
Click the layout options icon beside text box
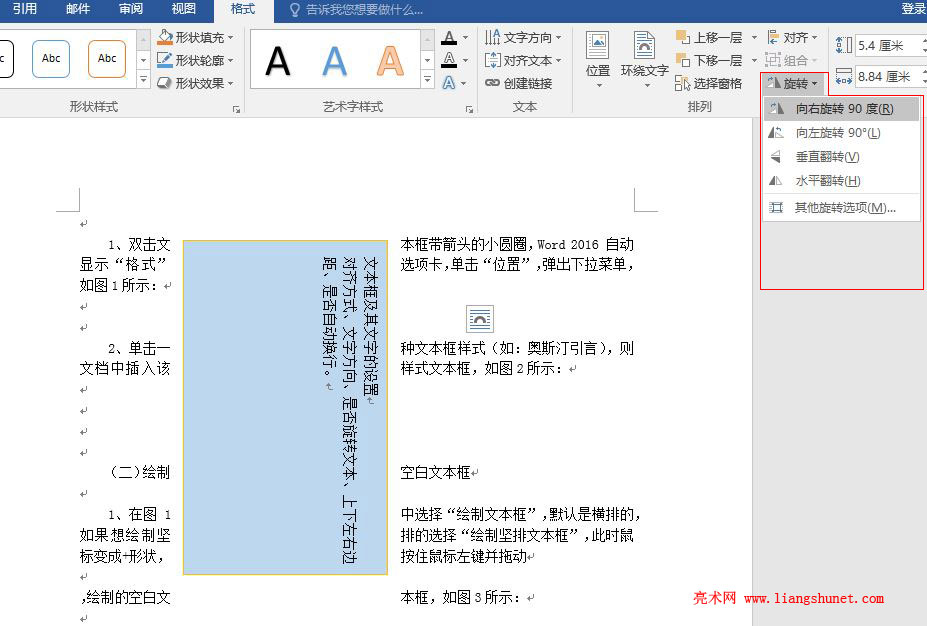tap(479, 319)
